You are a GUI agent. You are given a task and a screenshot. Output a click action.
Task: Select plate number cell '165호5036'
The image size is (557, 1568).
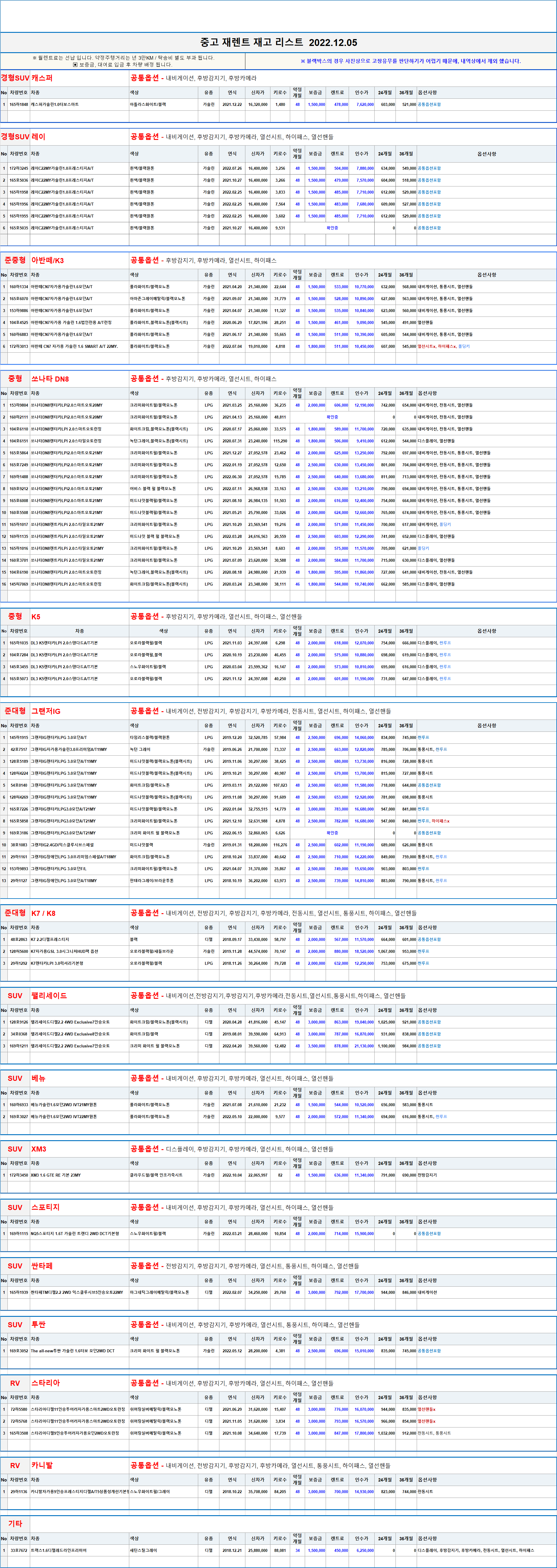pyautogui.click(x=19, y=180)
